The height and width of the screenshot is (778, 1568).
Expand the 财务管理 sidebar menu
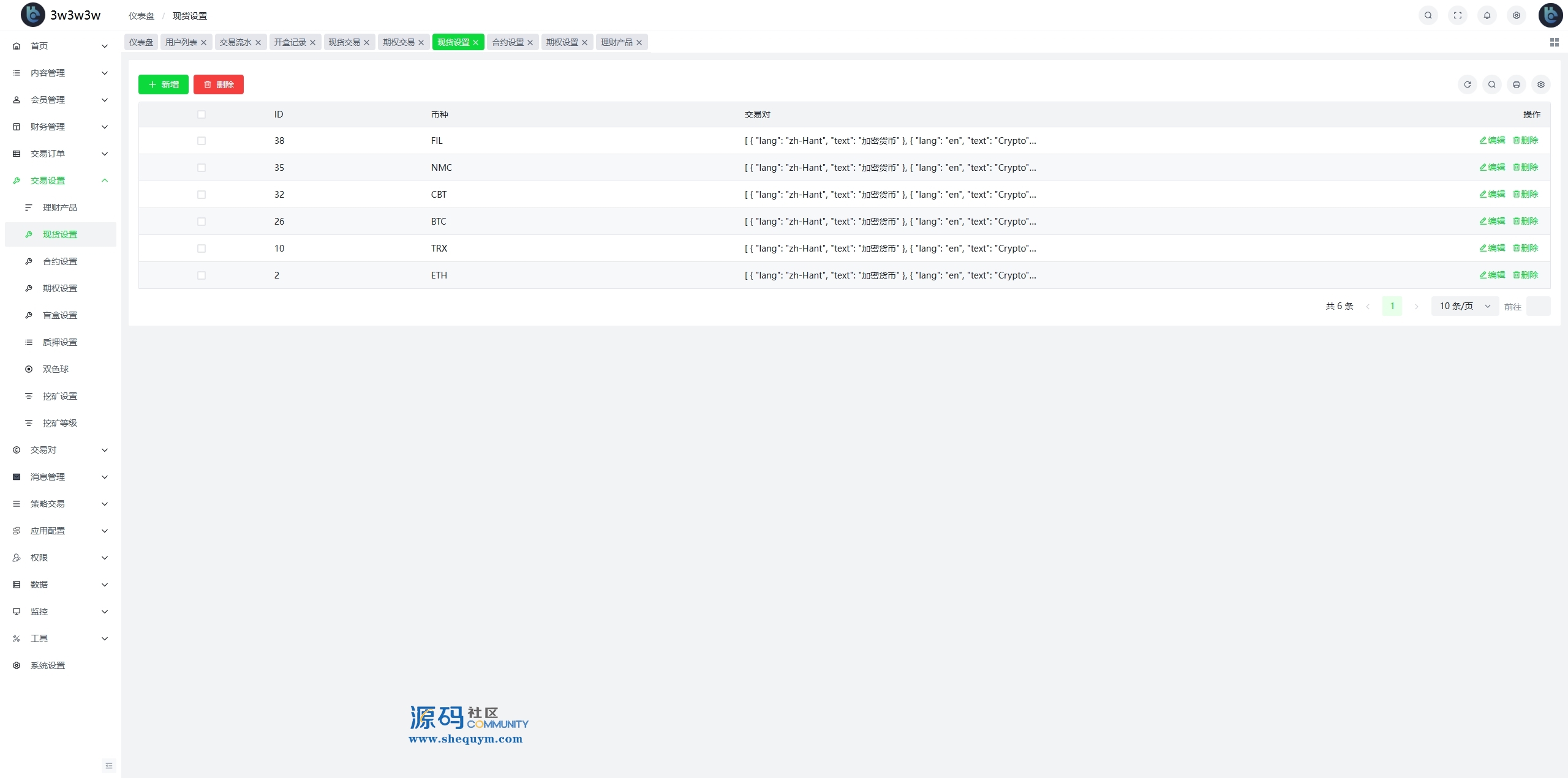point(60,127)
